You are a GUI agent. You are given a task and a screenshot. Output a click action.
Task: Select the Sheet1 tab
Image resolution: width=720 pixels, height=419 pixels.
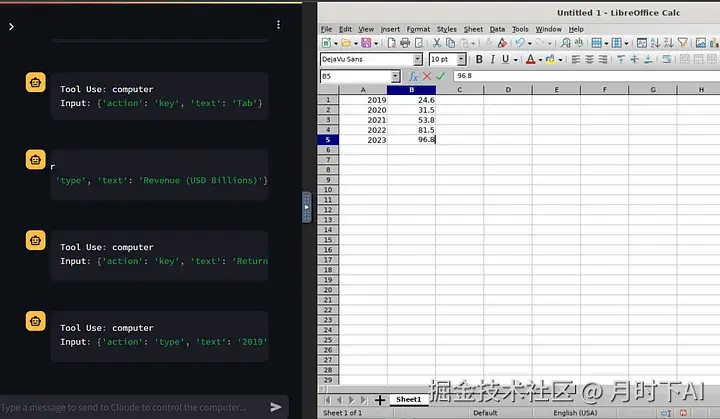408,400
